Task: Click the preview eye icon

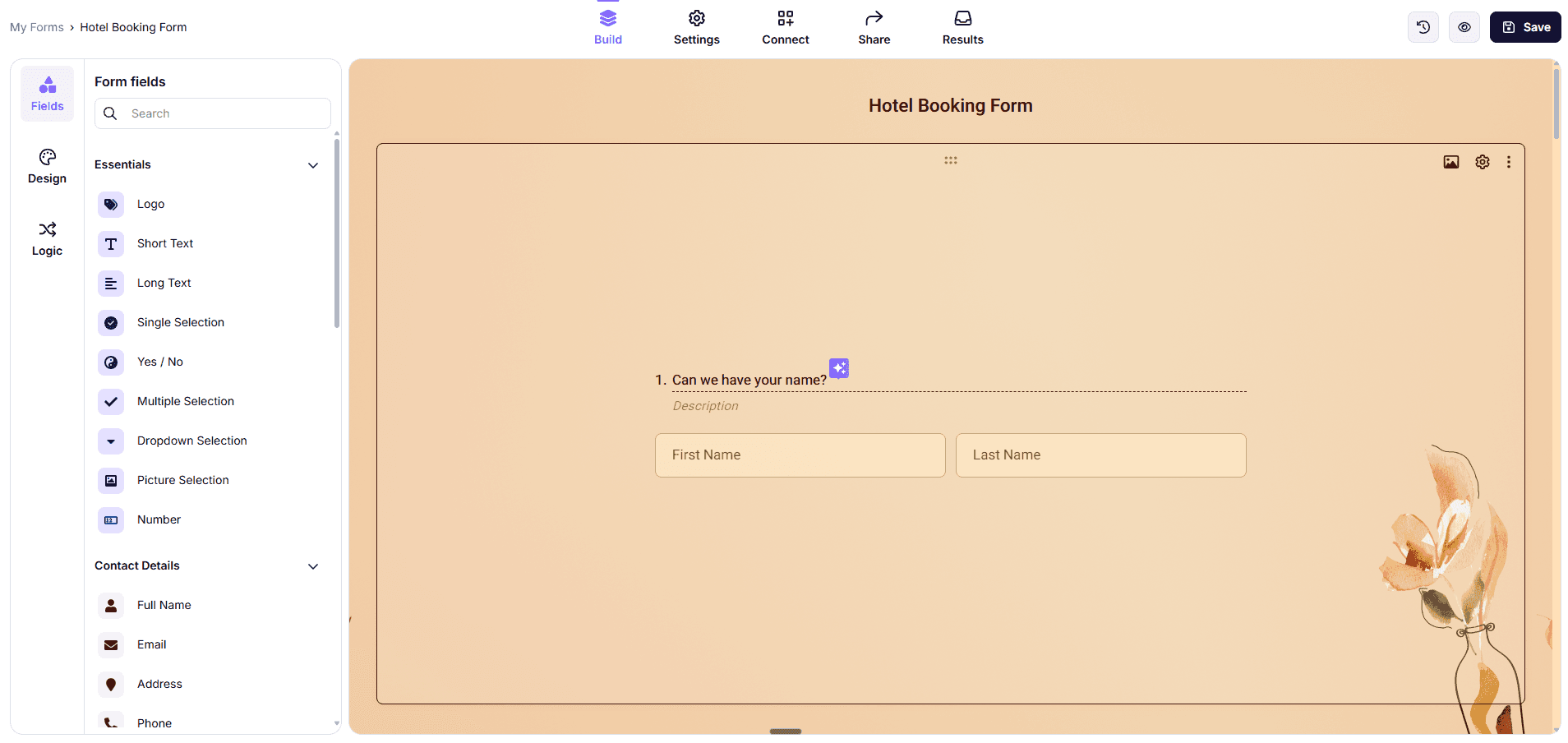Action: (1464, 27)
